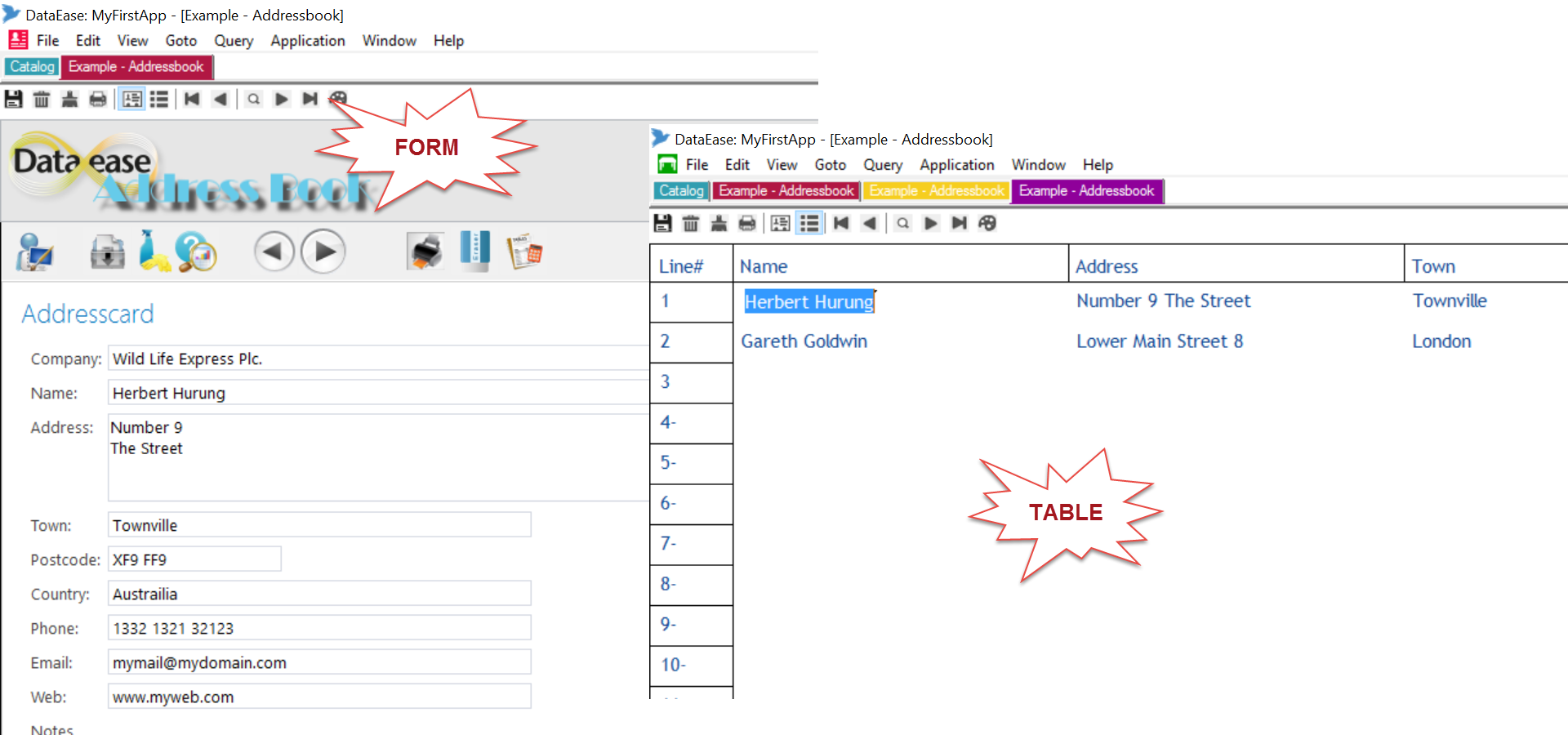Click the large round previous arrow button on form

point(274,252)
